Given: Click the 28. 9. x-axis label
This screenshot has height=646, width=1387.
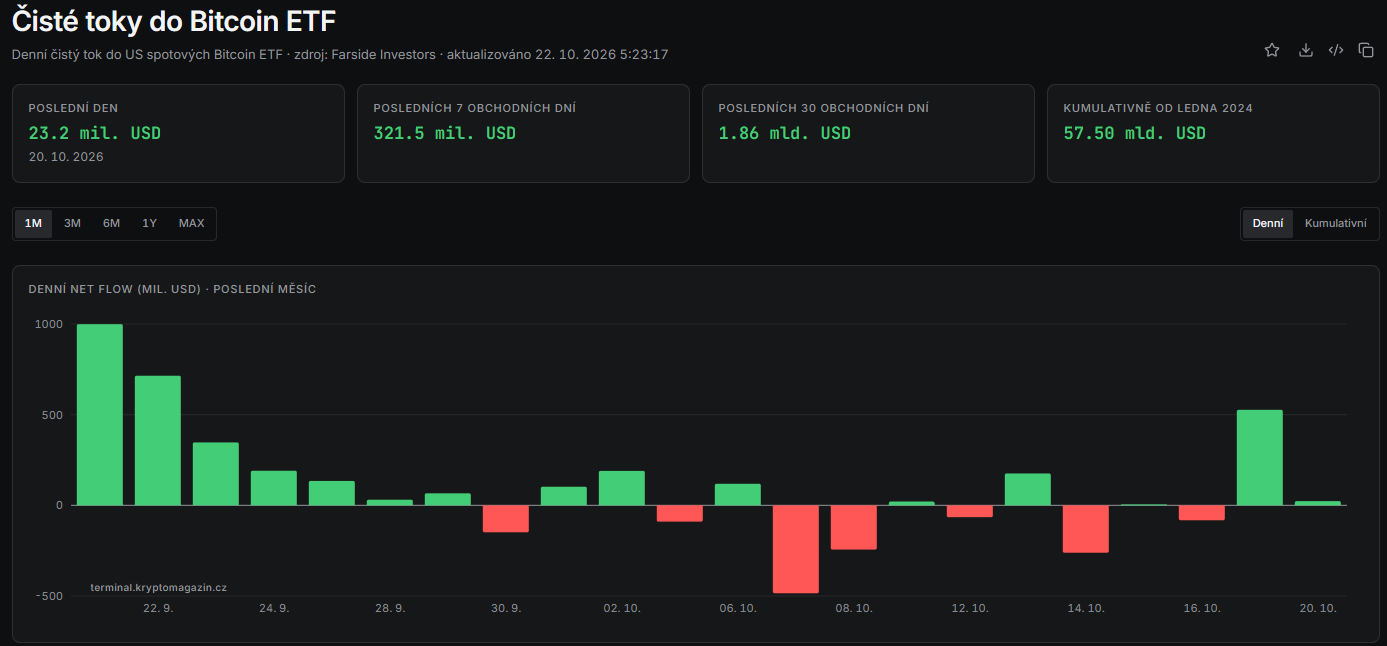Looking at the screenshot, I should click(x=390, y=609).
